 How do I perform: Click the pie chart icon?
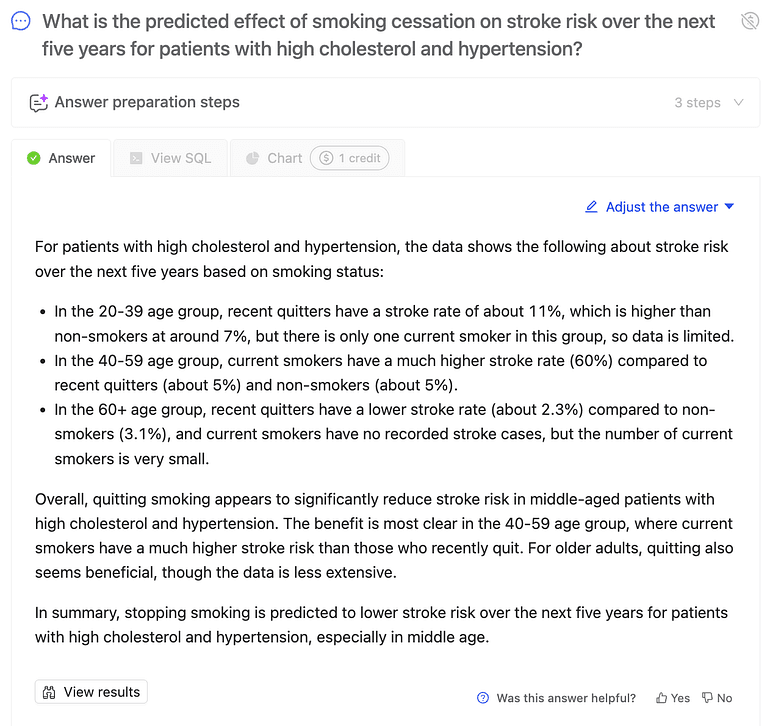252,158
